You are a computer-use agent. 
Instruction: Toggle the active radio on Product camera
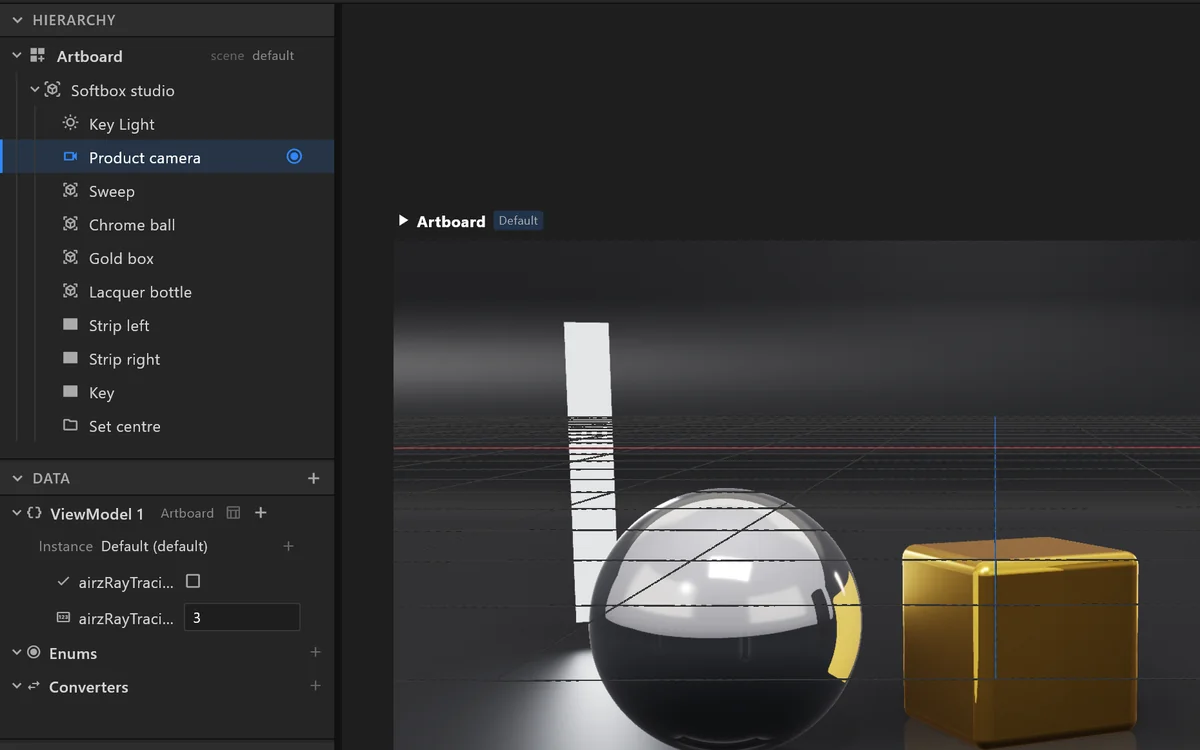294,156
